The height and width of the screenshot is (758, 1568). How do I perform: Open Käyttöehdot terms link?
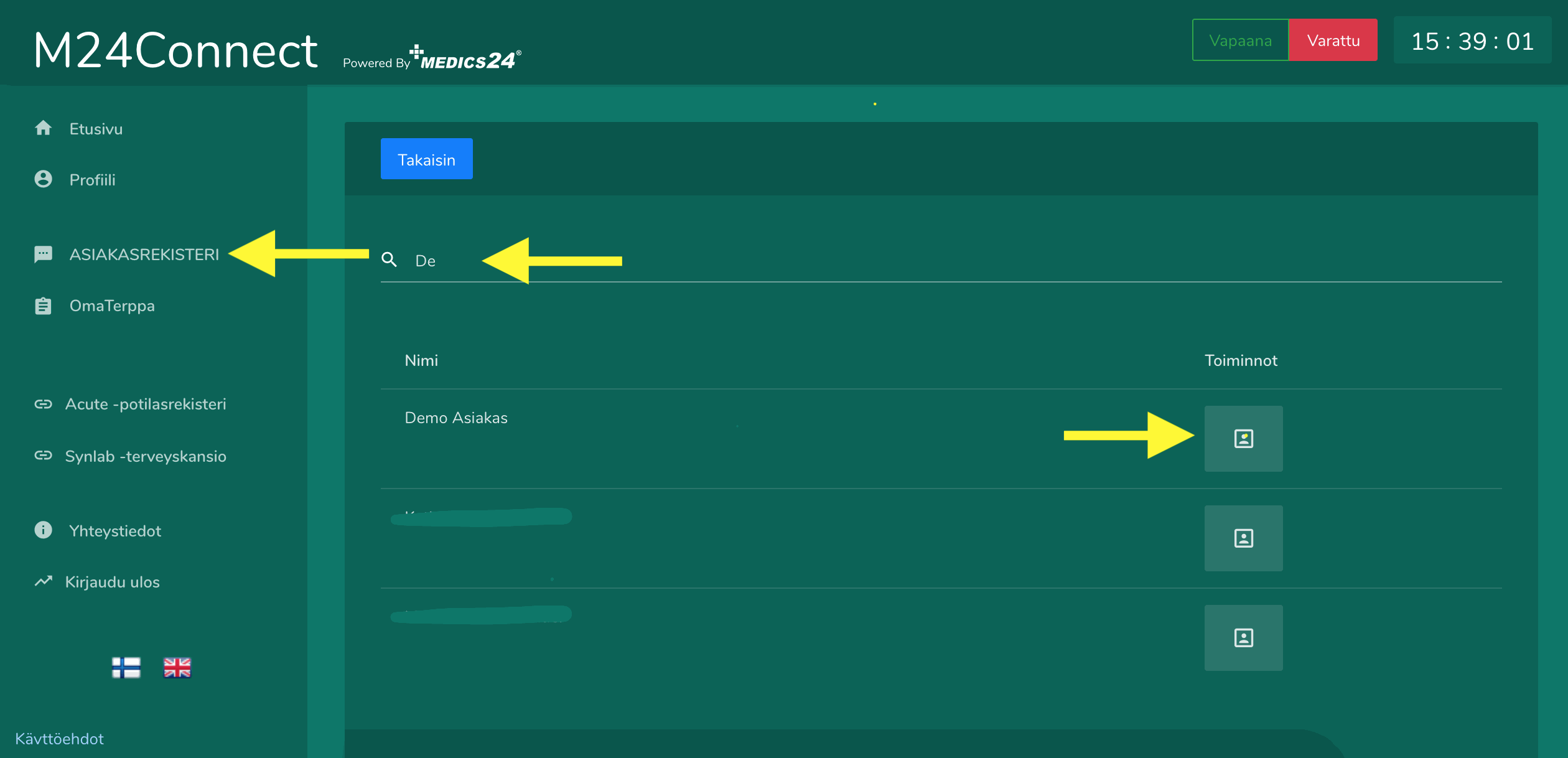59,739
